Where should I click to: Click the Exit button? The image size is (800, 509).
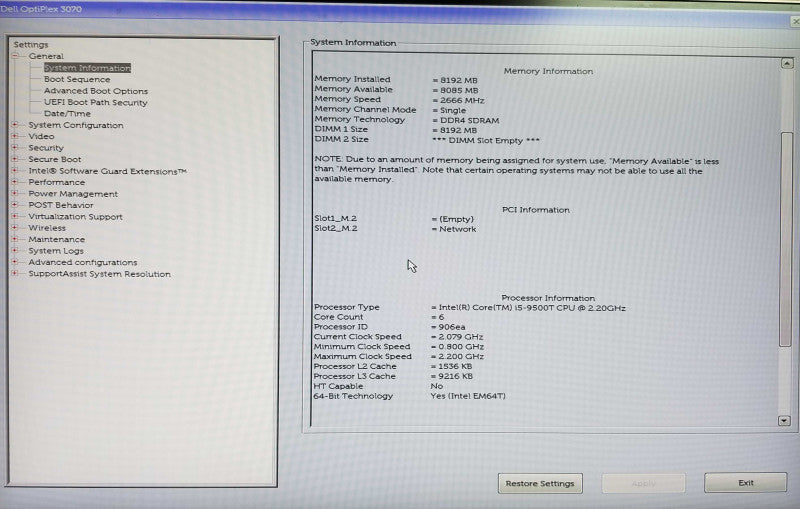tap(745, 482)
